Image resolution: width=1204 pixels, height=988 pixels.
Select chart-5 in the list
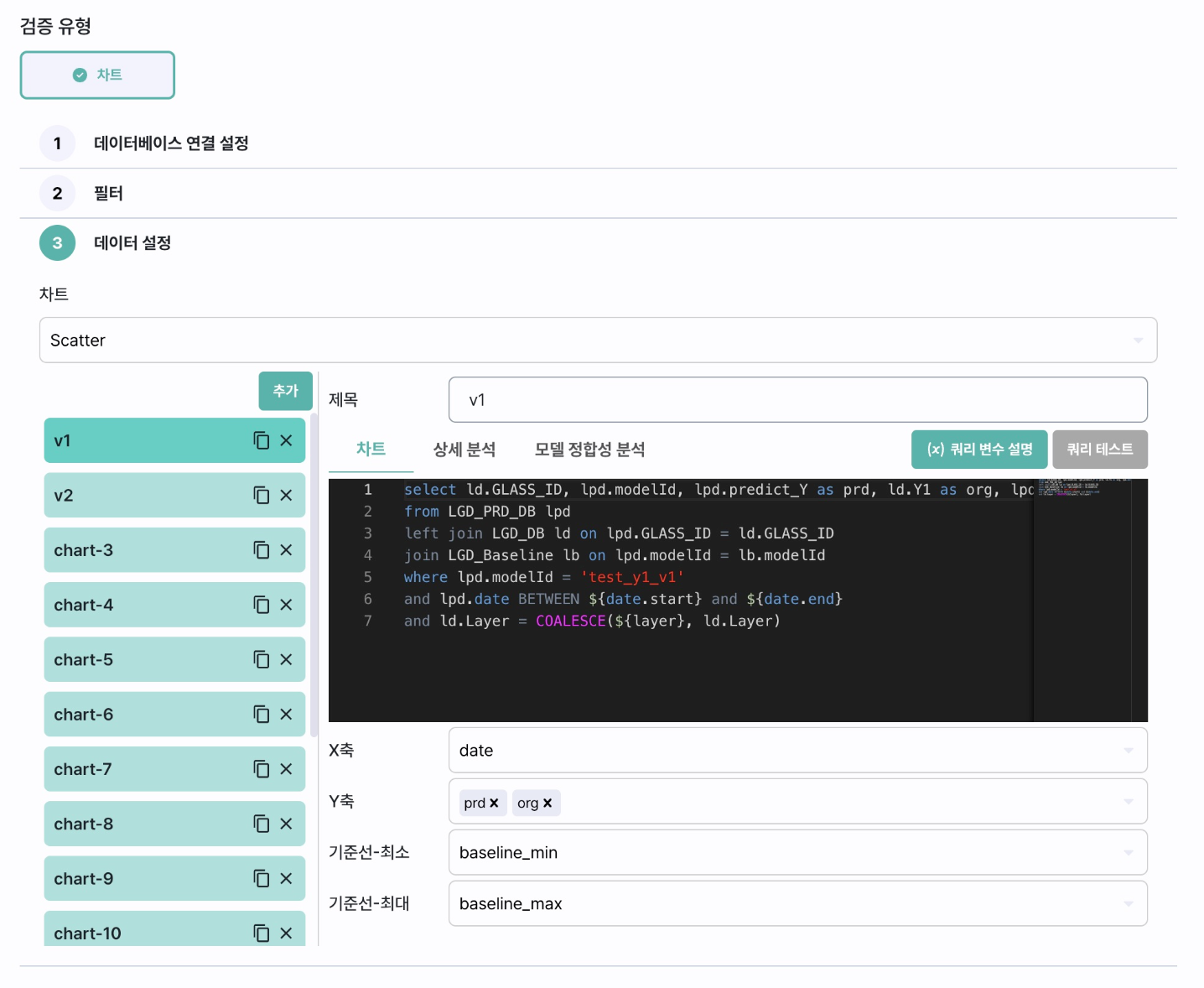174,659
